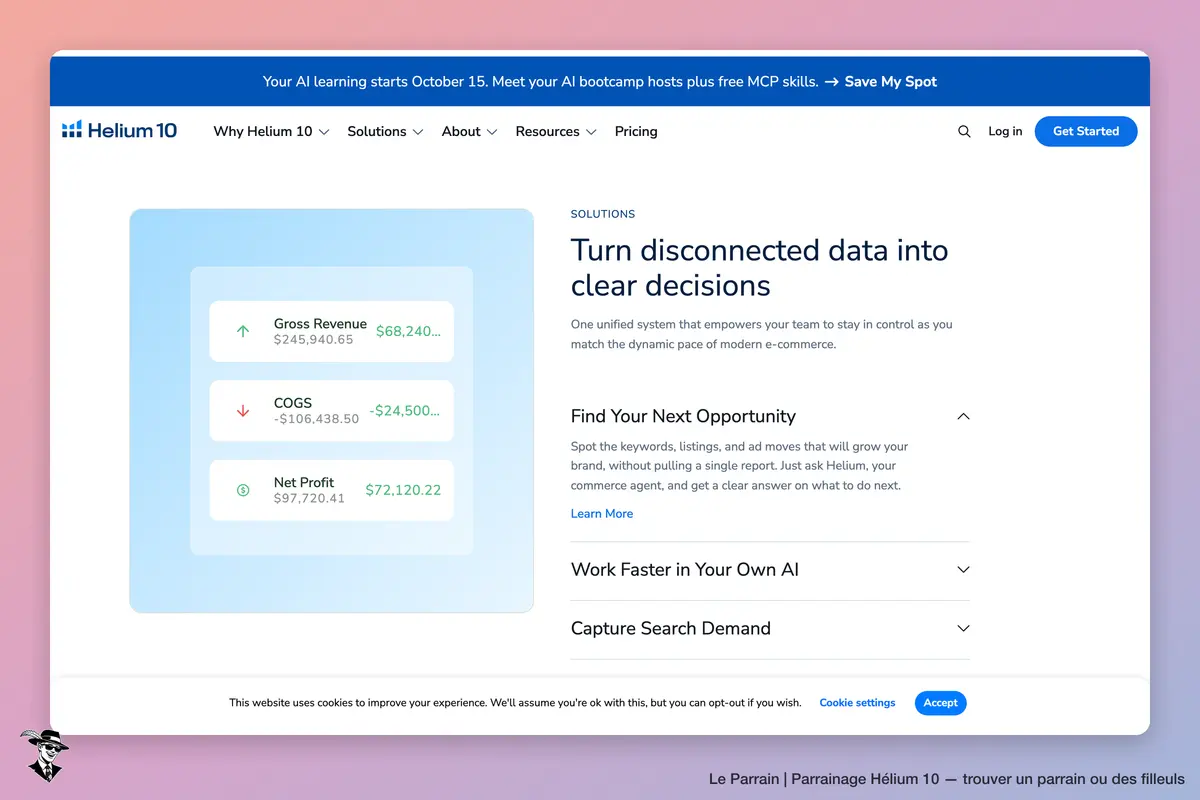Click the Log in link
This screenshot has height=800, width=1200.
pos(1005,131)
